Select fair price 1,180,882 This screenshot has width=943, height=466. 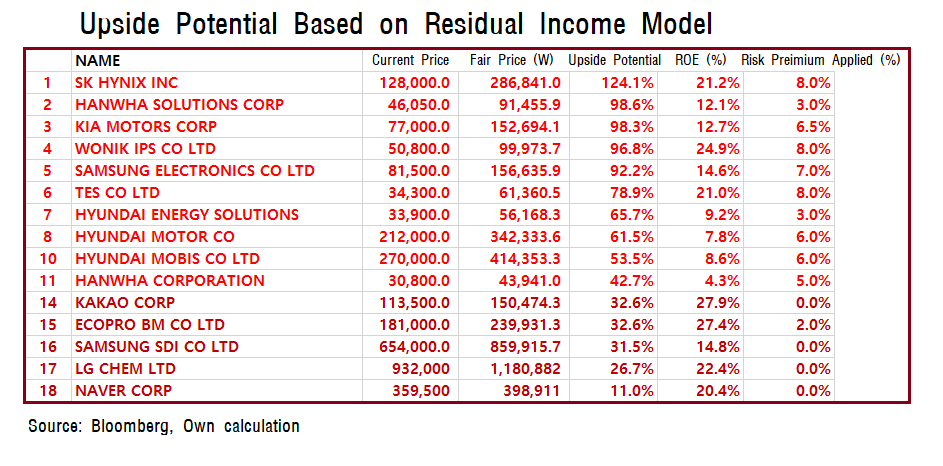[526, 369]
